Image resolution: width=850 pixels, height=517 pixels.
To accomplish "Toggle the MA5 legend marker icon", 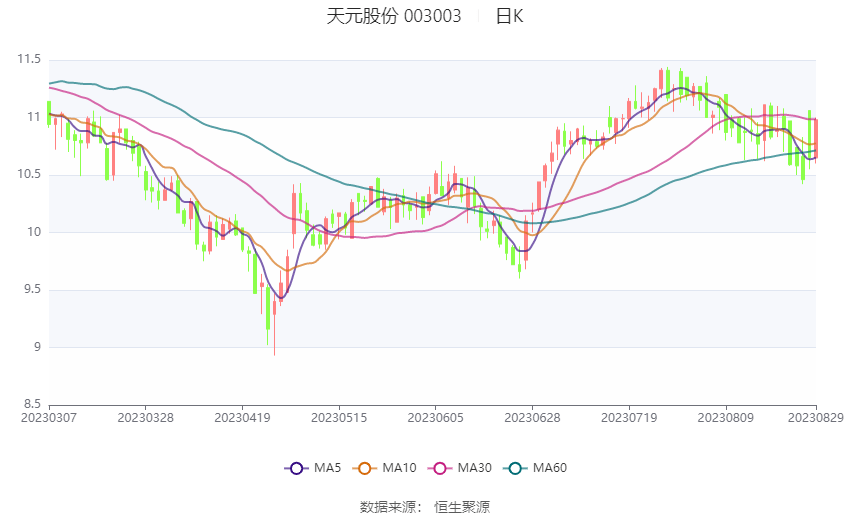I will (x=295, y=468).
